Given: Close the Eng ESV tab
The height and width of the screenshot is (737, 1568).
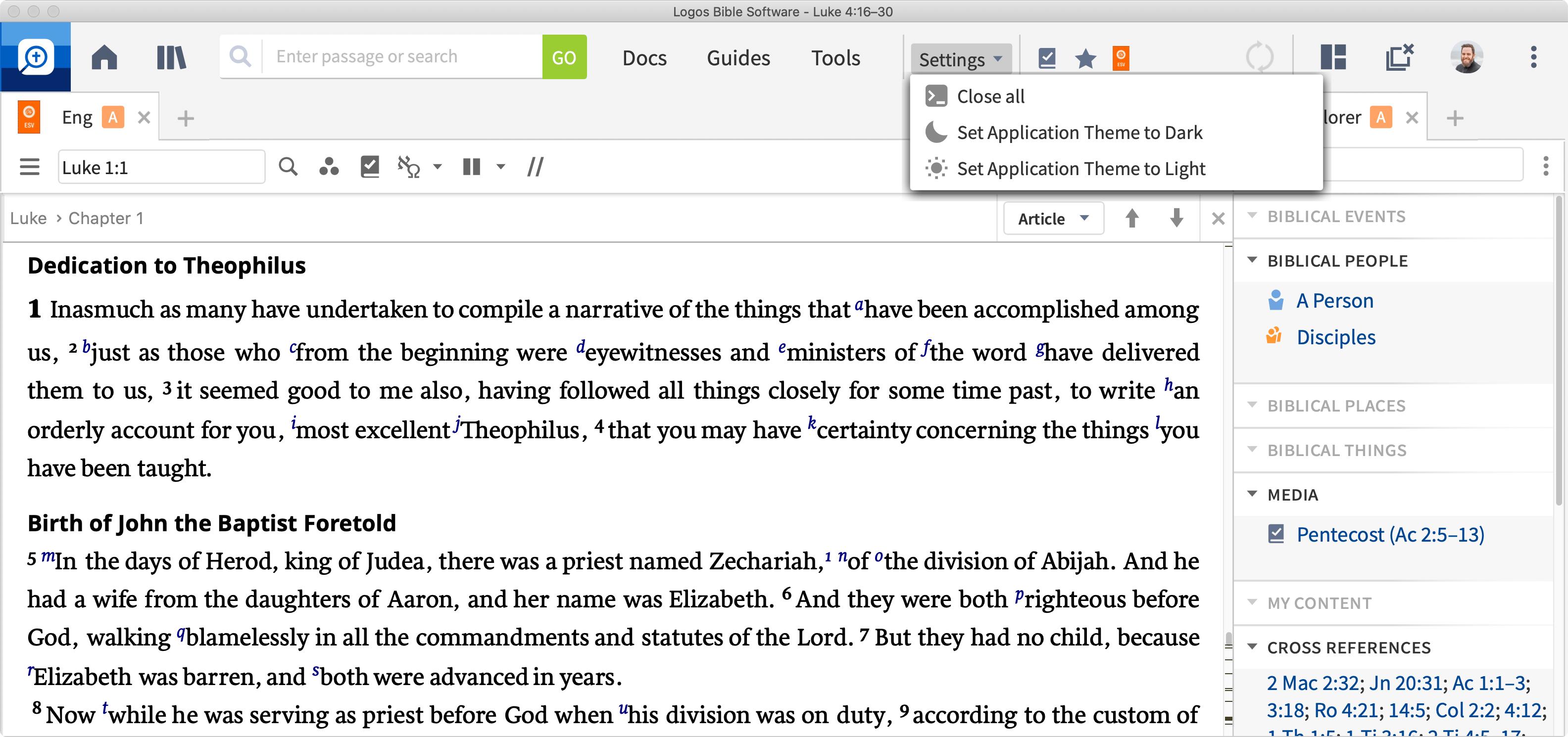Looking at the screenshot, I should 144,117.
